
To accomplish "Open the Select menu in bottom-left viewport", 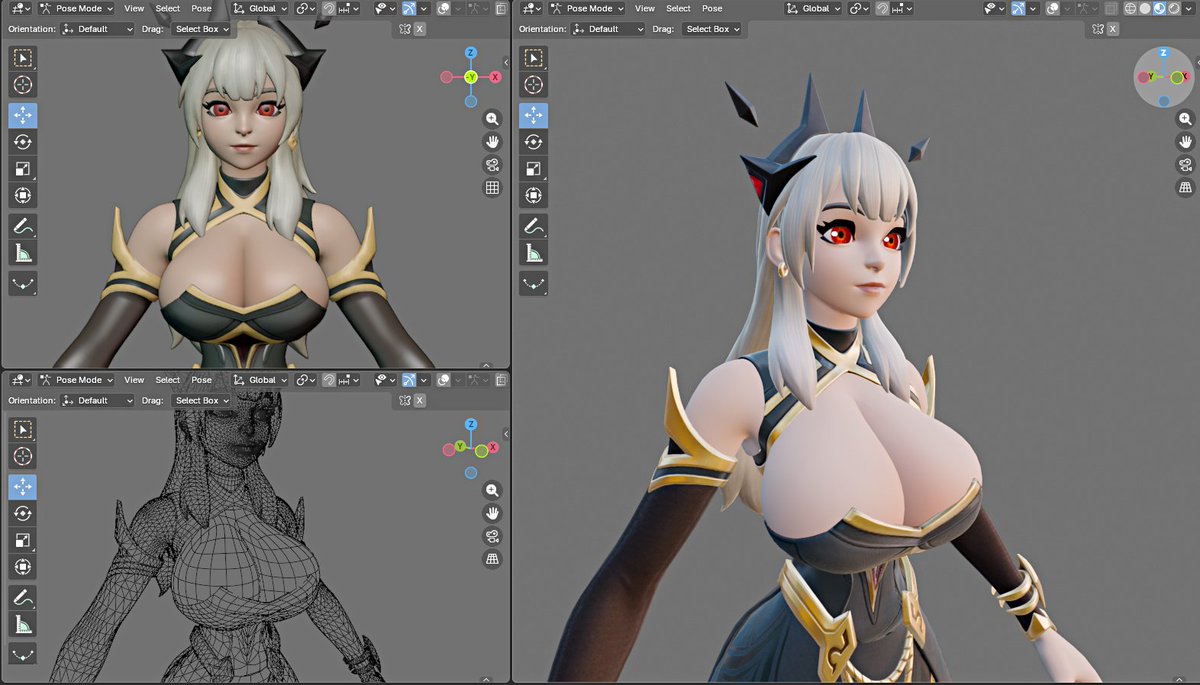I will 168,380.
